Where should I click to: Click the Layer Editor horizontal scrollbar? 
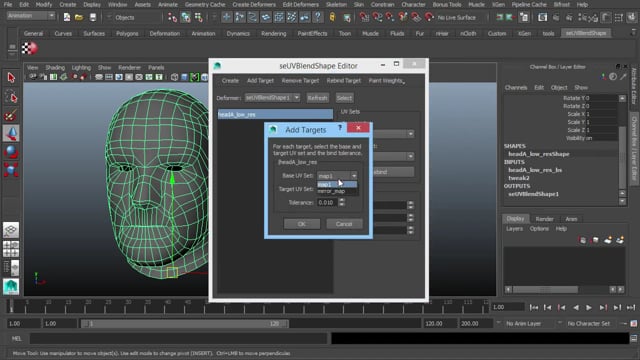pyautogui.click(x=545, y=289)
